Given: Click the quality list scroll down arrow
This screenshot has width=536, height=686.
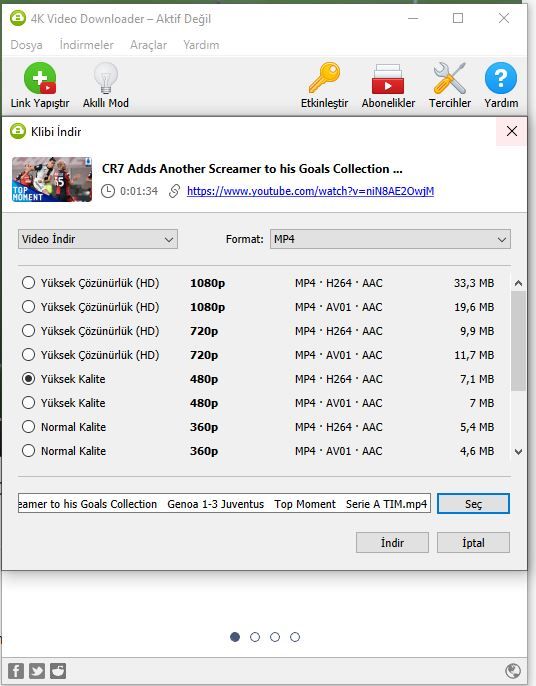Looking at the screenshot, I should (x=518, y=452).
